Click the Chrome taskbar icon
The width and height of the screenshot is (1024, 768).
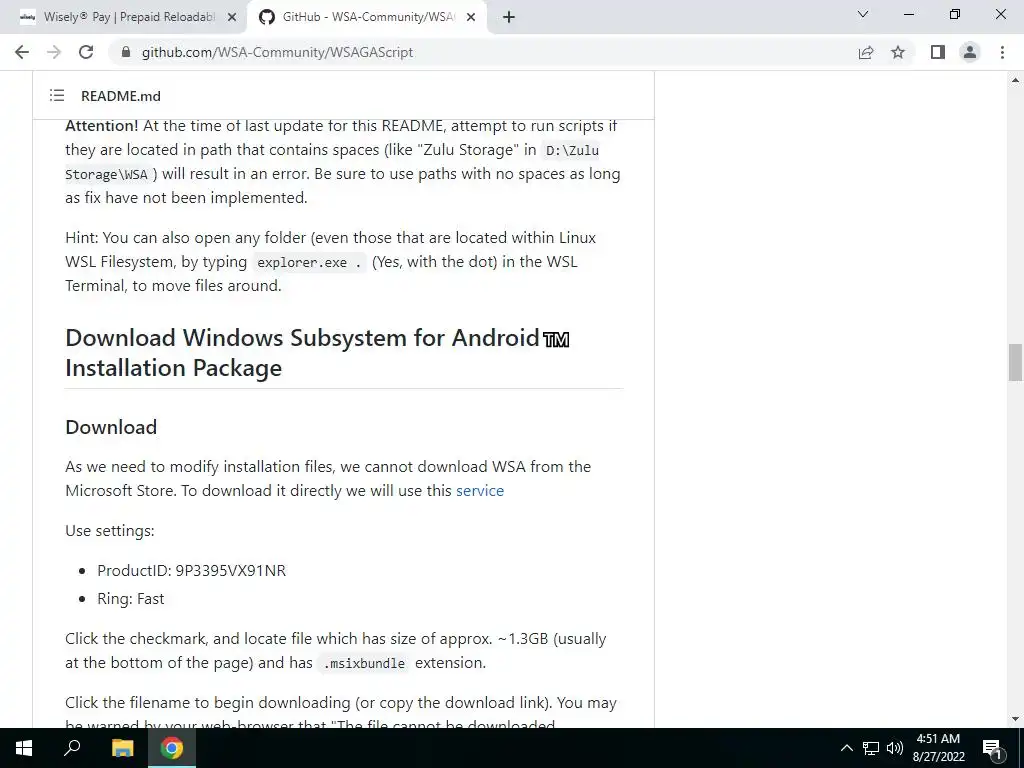point(172,748)
